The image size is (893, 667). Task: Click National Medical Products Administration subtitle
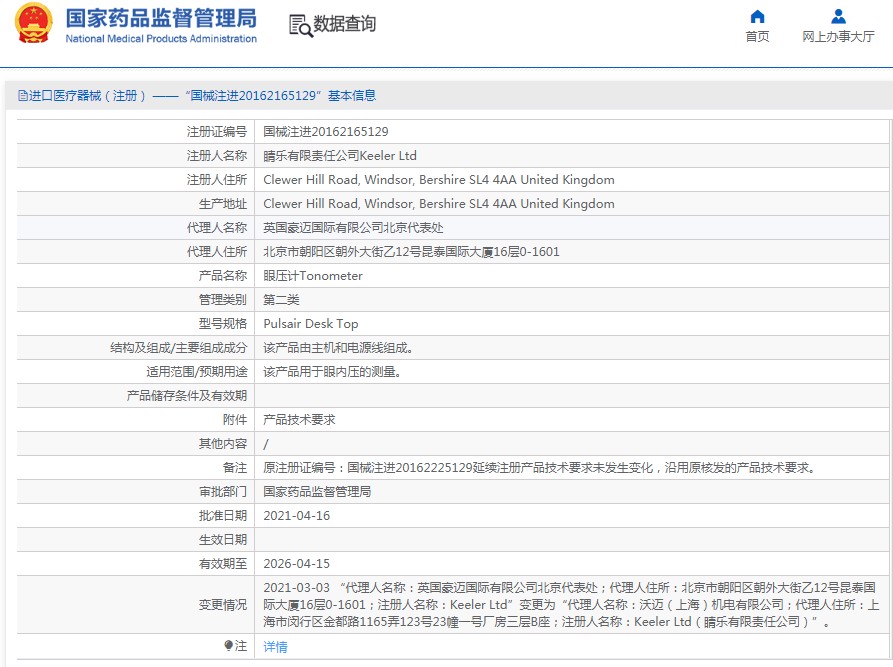click(x=161, y=39)
